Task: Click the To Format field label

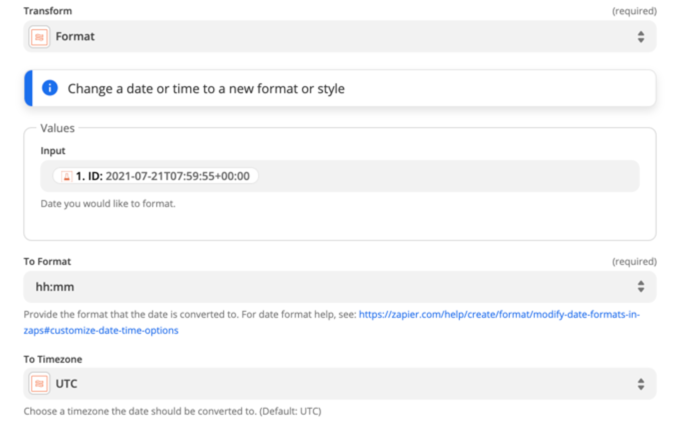Action: pos(47,261)
